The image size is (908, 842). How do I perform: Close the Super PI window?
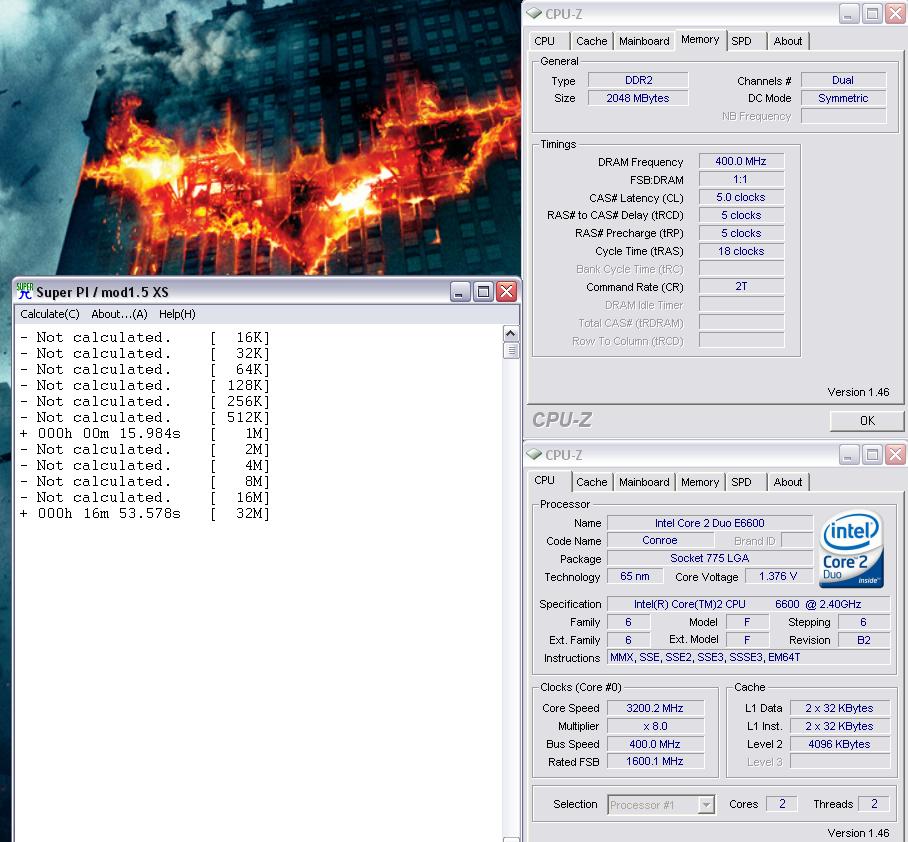point(507,291)
